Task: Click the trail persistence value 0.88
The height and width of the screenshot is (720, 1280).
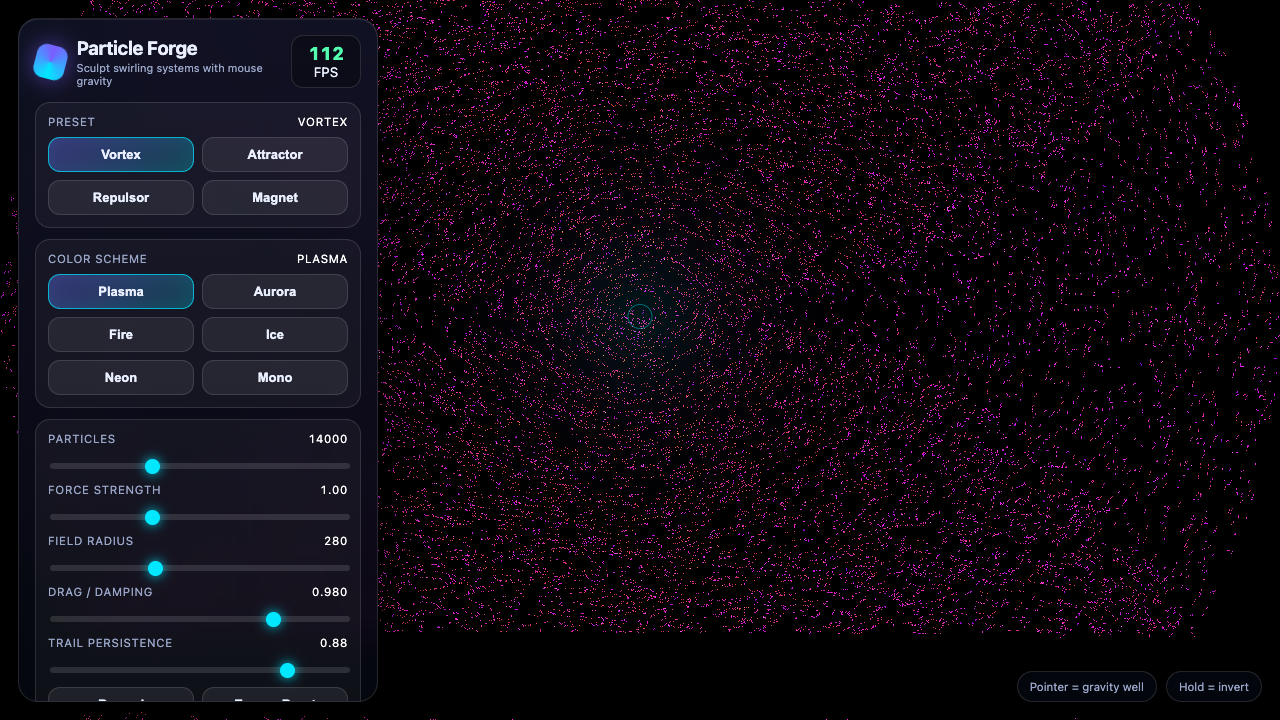Action: (x=334, y=643)
